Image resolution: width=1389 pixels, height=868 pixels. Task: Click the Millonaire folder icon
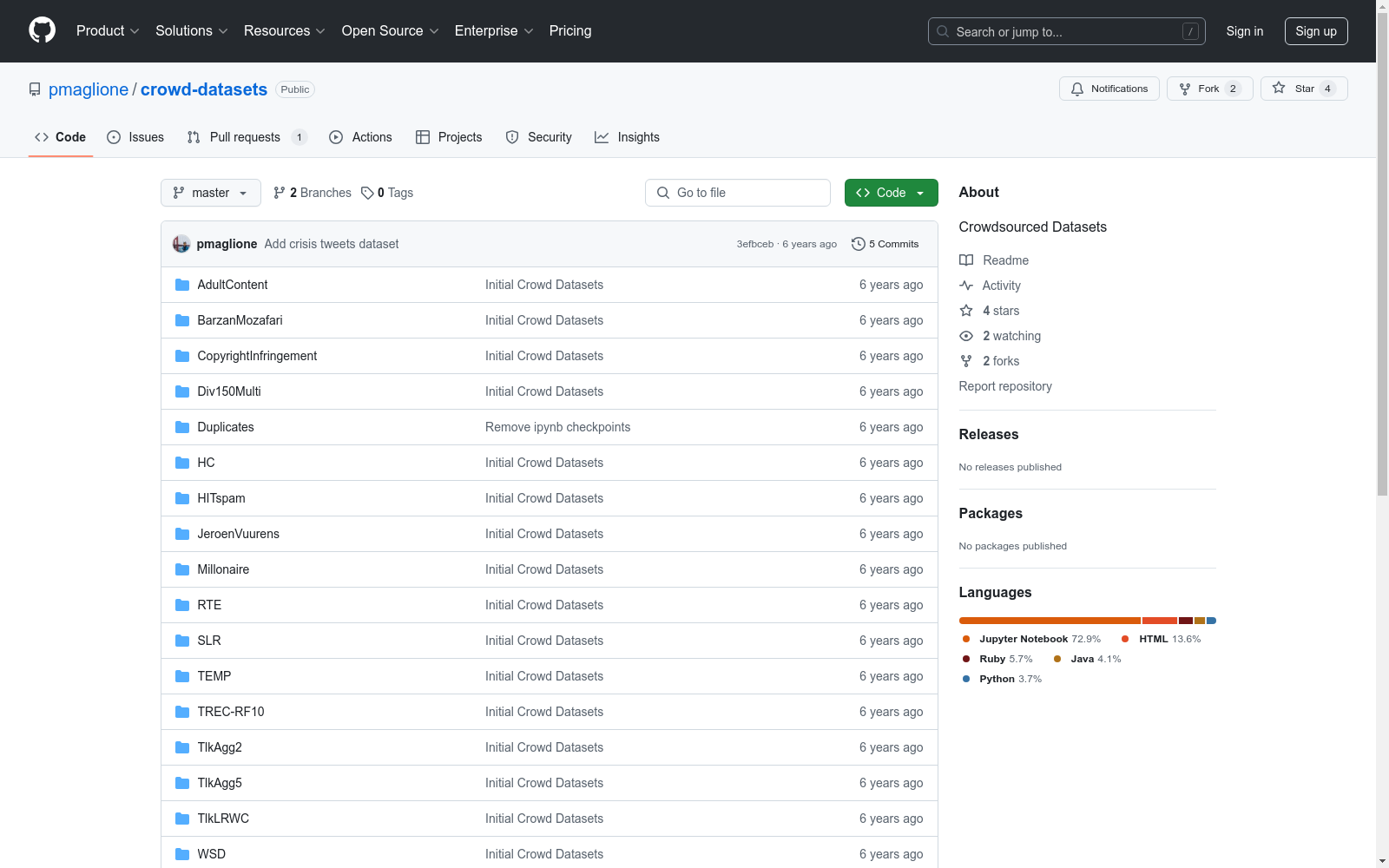[182, 569]
